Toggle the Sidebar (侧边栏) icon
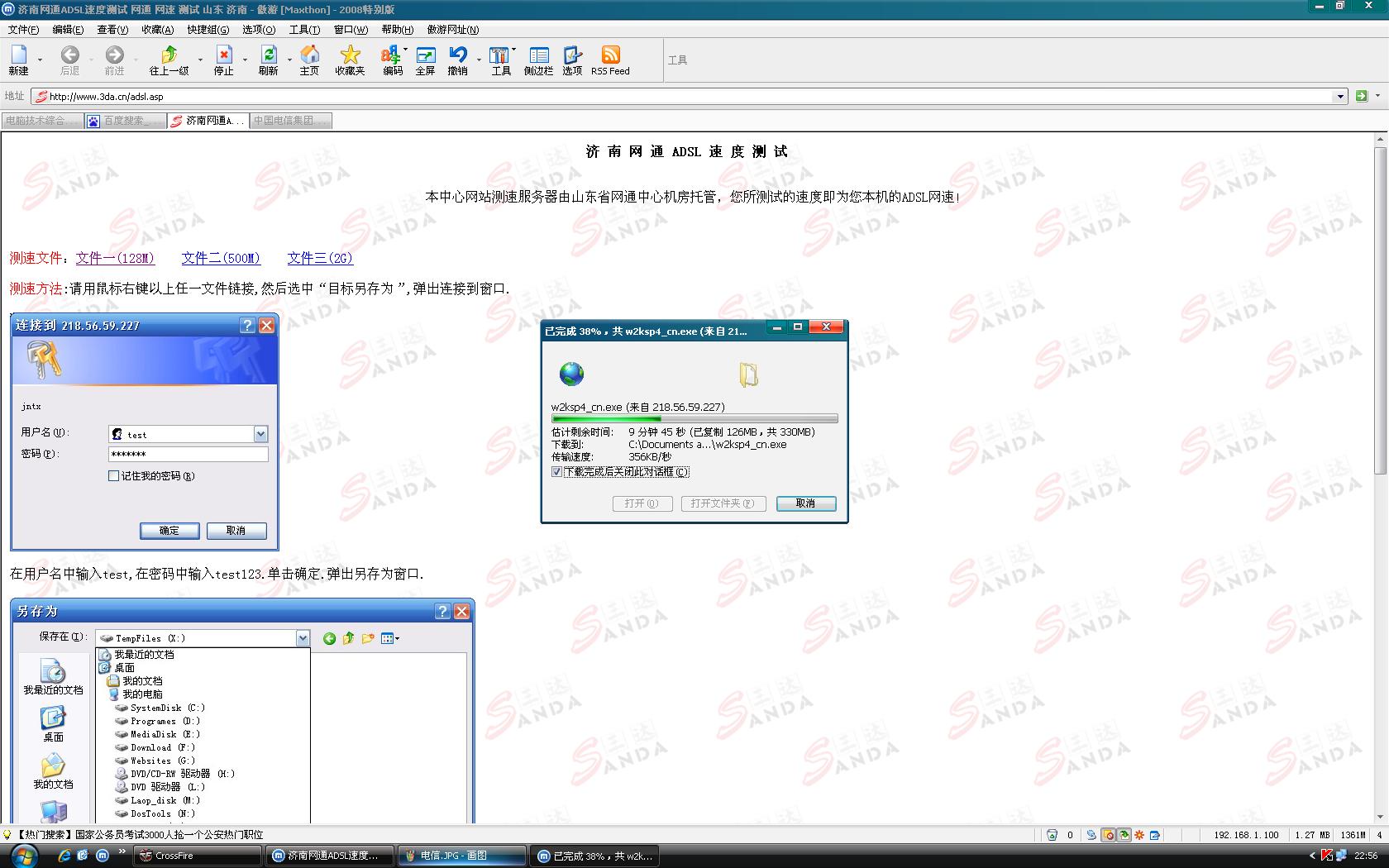 click(x=539, y=55)
